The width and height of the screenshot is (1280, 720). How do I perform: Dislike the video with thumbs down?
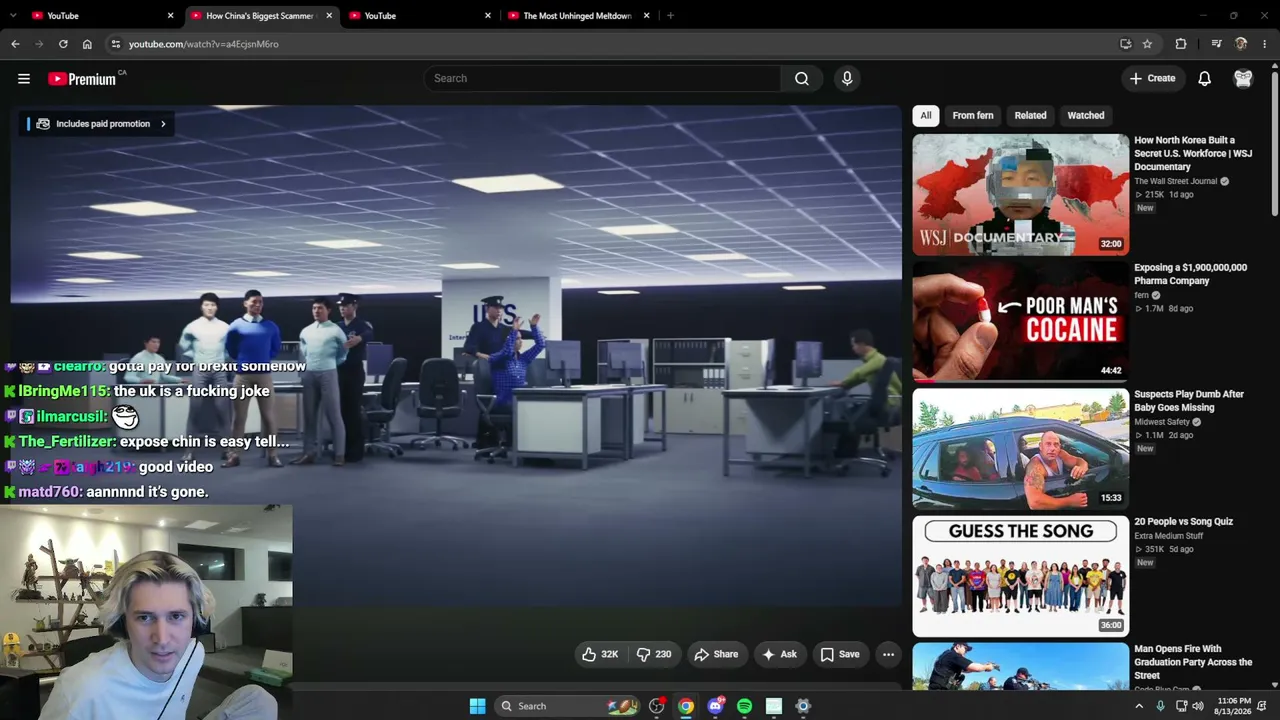654,654
